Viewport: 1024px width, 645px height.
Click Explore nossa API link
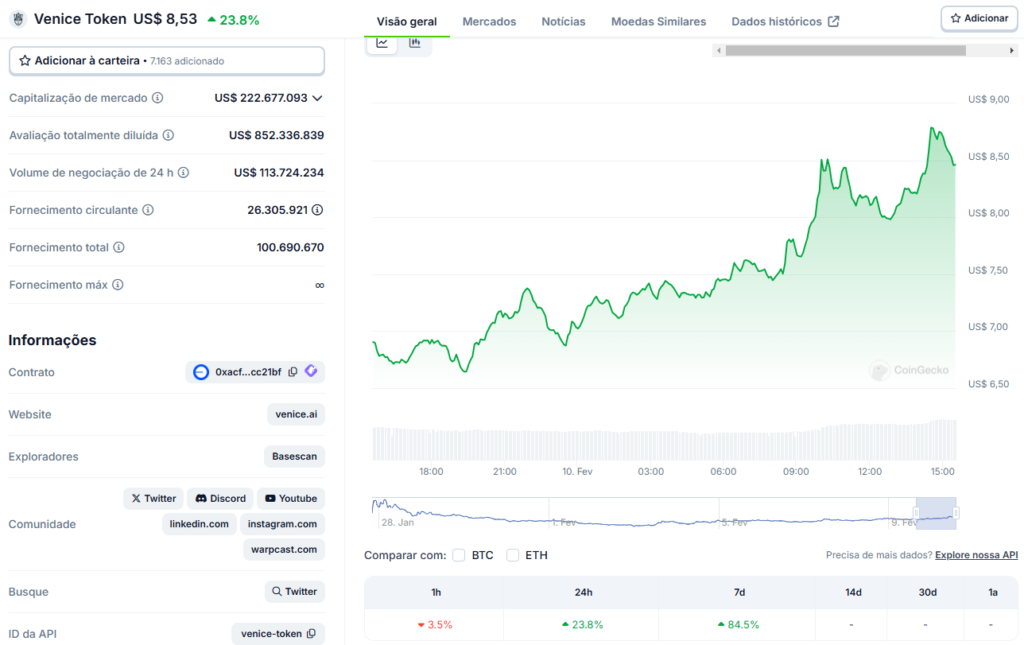coord(976,555)
